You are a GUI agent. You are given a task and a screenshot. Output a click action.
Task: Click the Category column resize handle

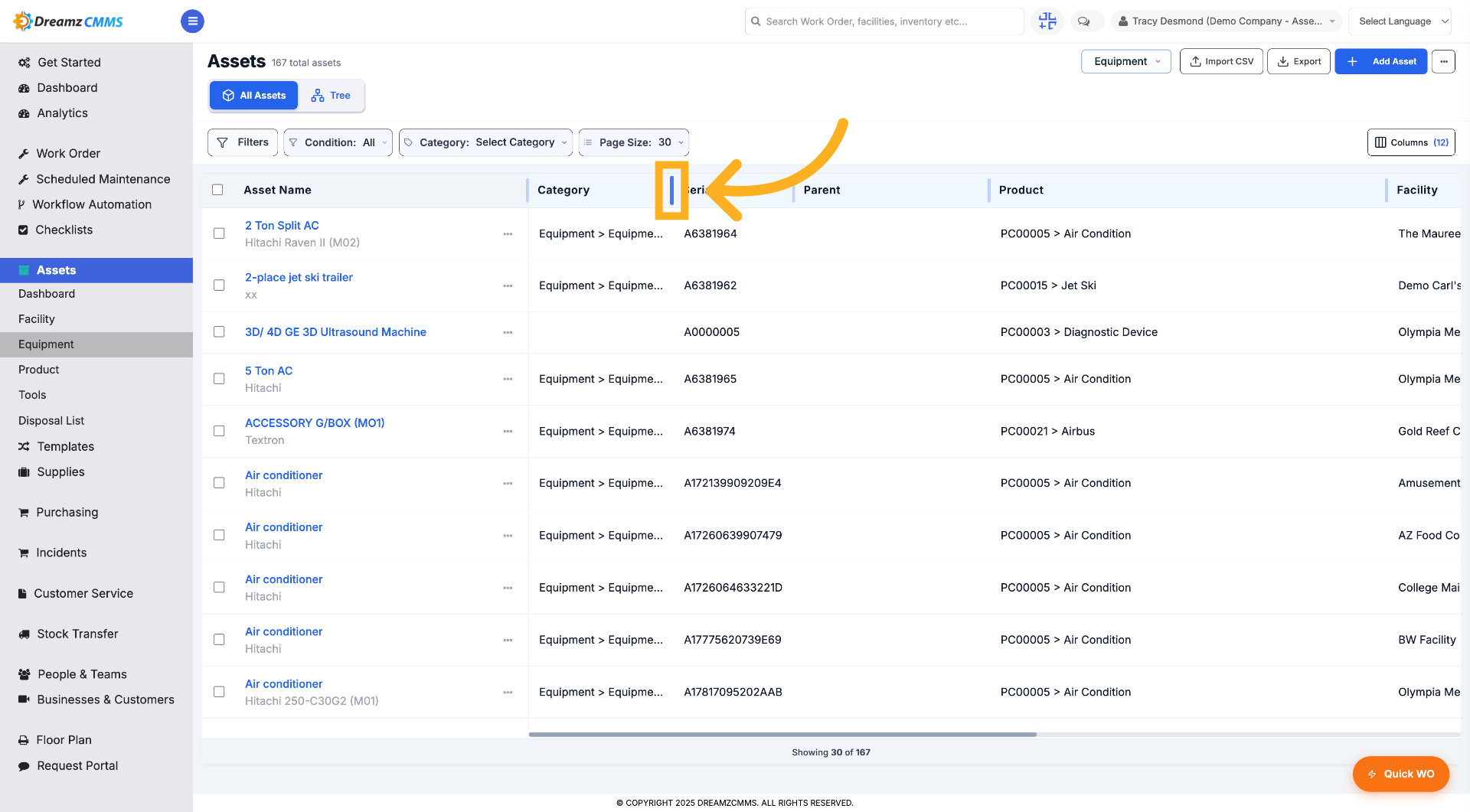(x=671, y=190)
